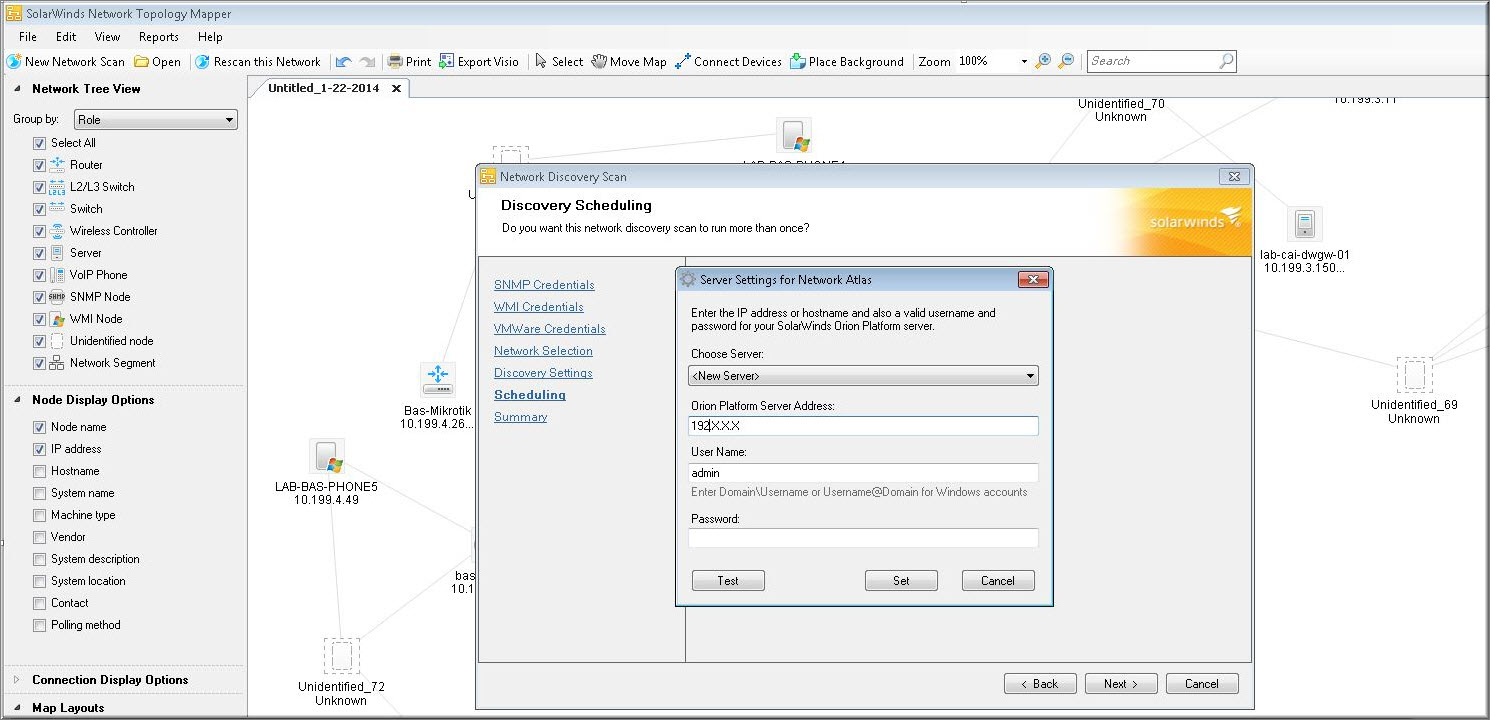Click the Router role icon in tree
Screen dimensions: 1490x720
click(57, 164)
